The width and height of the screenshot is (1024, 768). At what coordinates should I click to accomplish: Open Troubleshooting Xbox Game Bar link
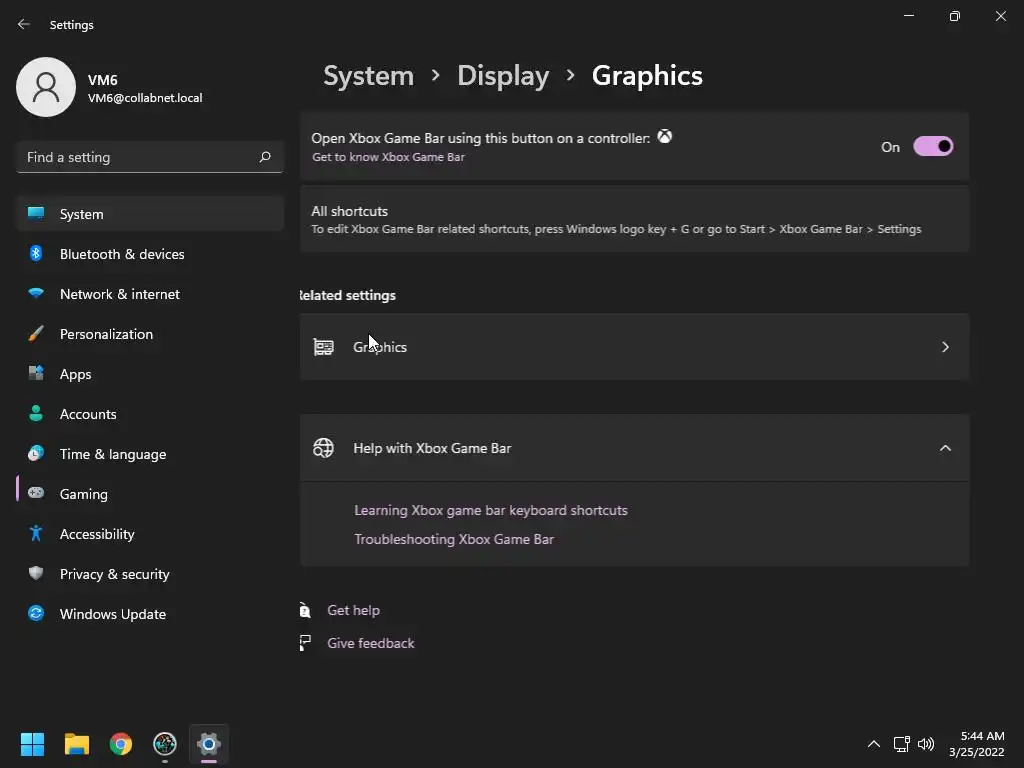click(454, 539)
